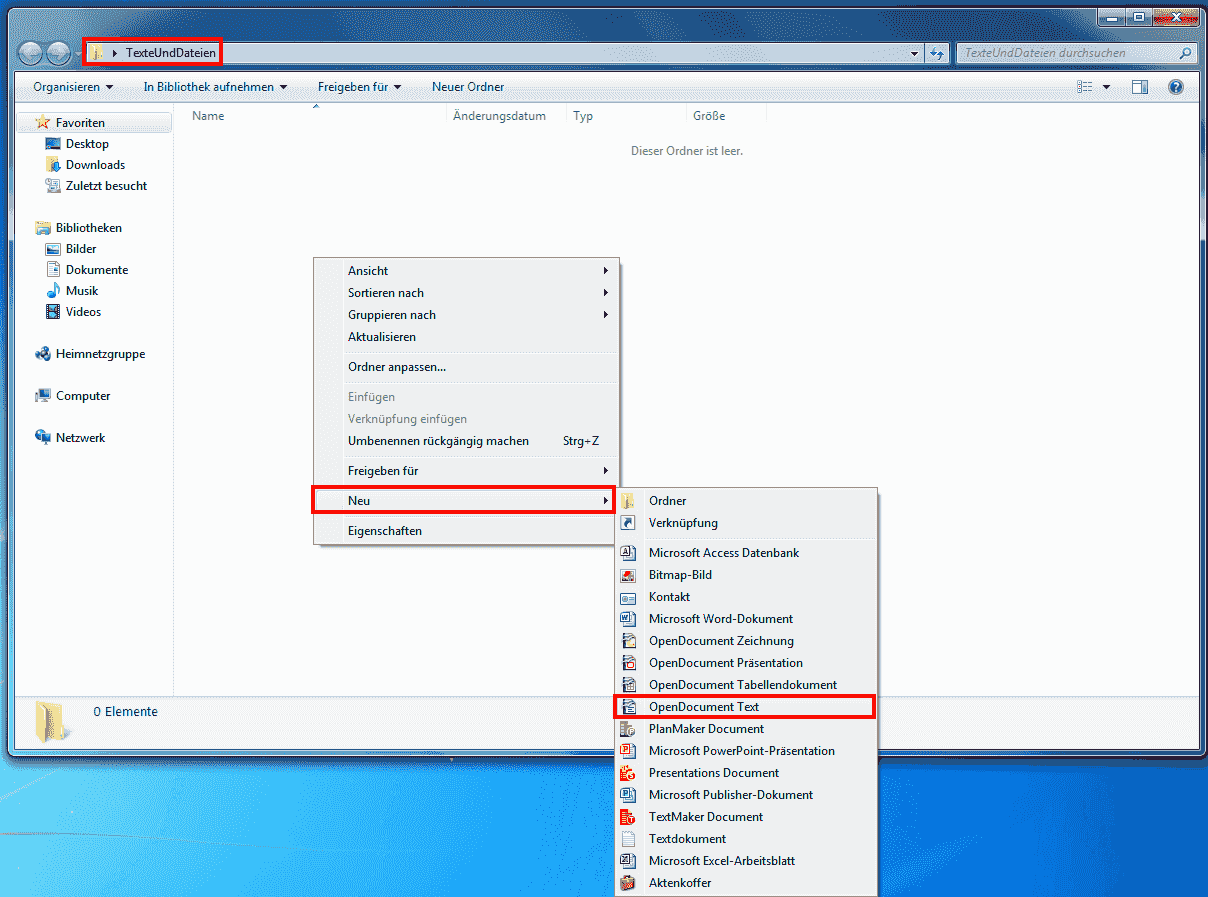Click the help question mark icon
The image size is (1208, 897).
click(x=1176, y=88)
